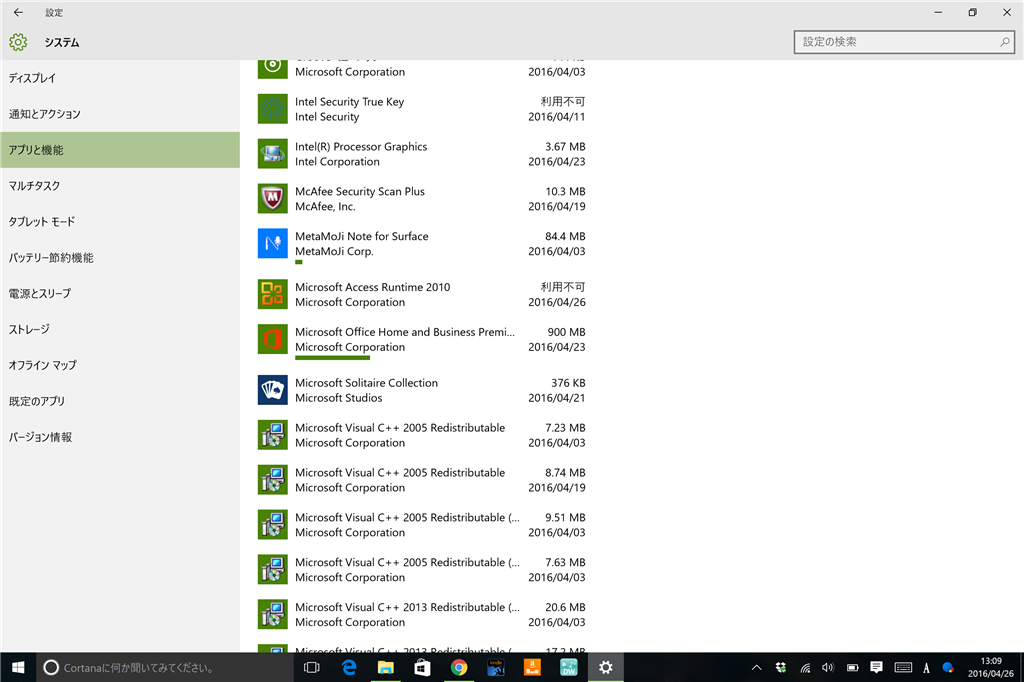
Task: Click the Intel(R) Processor Graphics icon
Action: [x=272, y=154]
